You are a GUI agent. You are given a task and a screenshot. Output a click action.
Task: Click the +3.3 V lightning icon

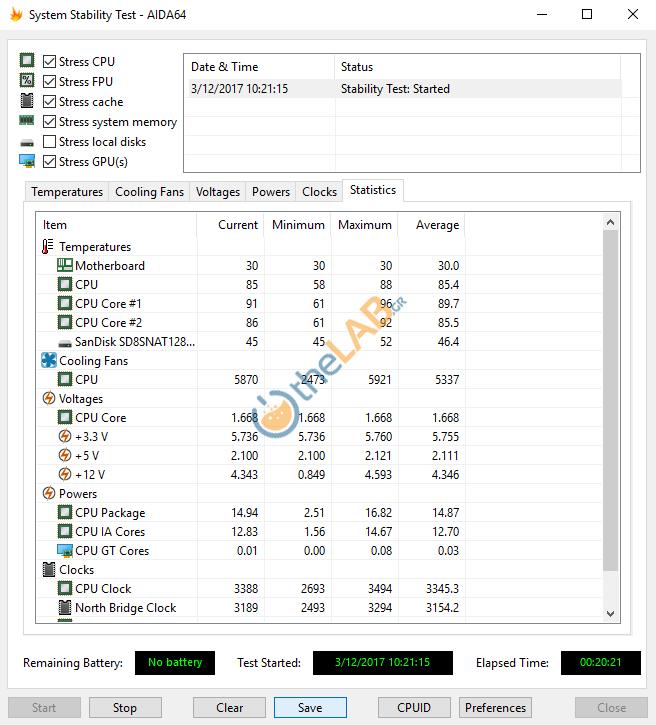(x=65, y=436)
